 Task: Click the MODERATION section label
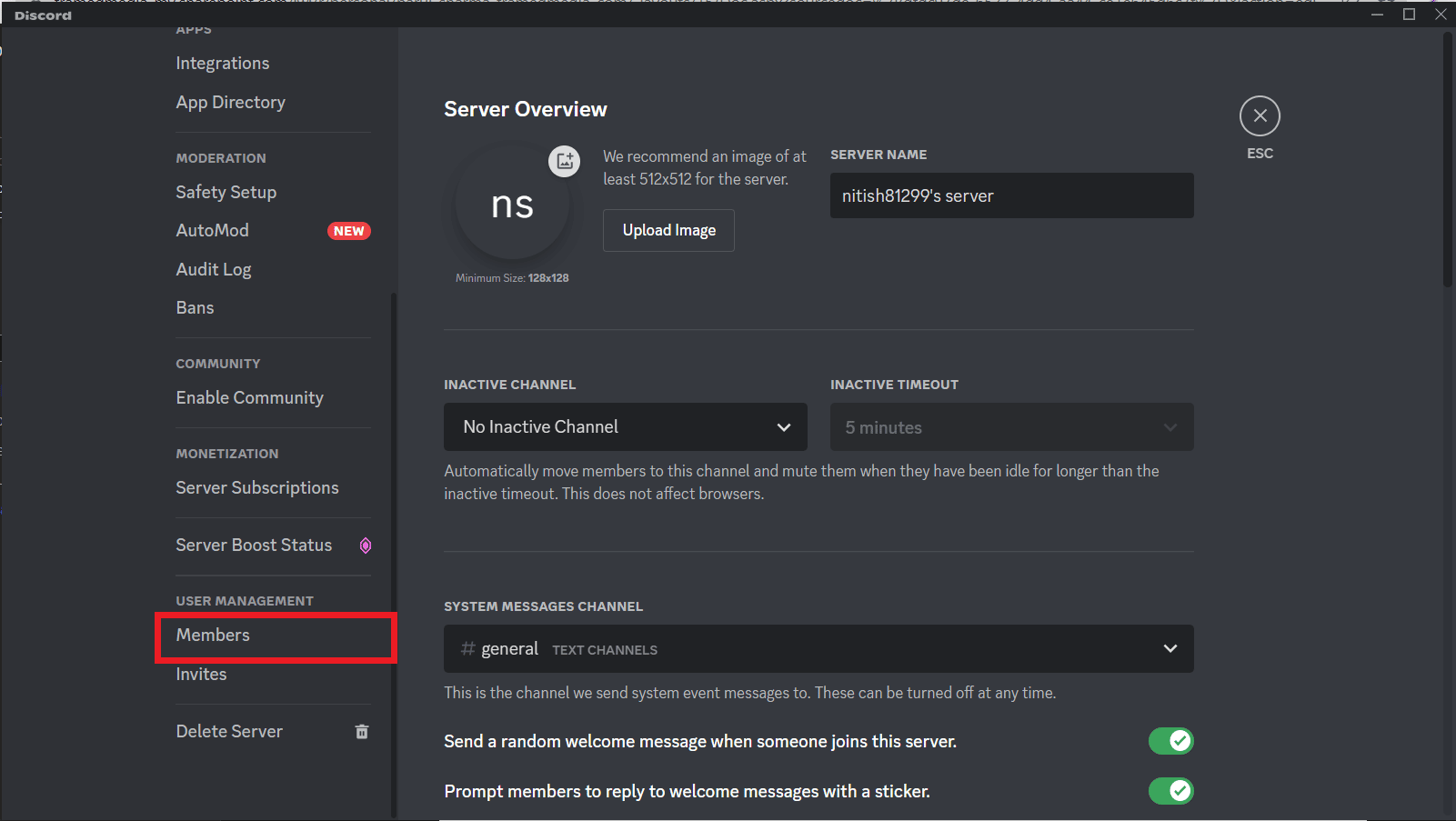221,158
